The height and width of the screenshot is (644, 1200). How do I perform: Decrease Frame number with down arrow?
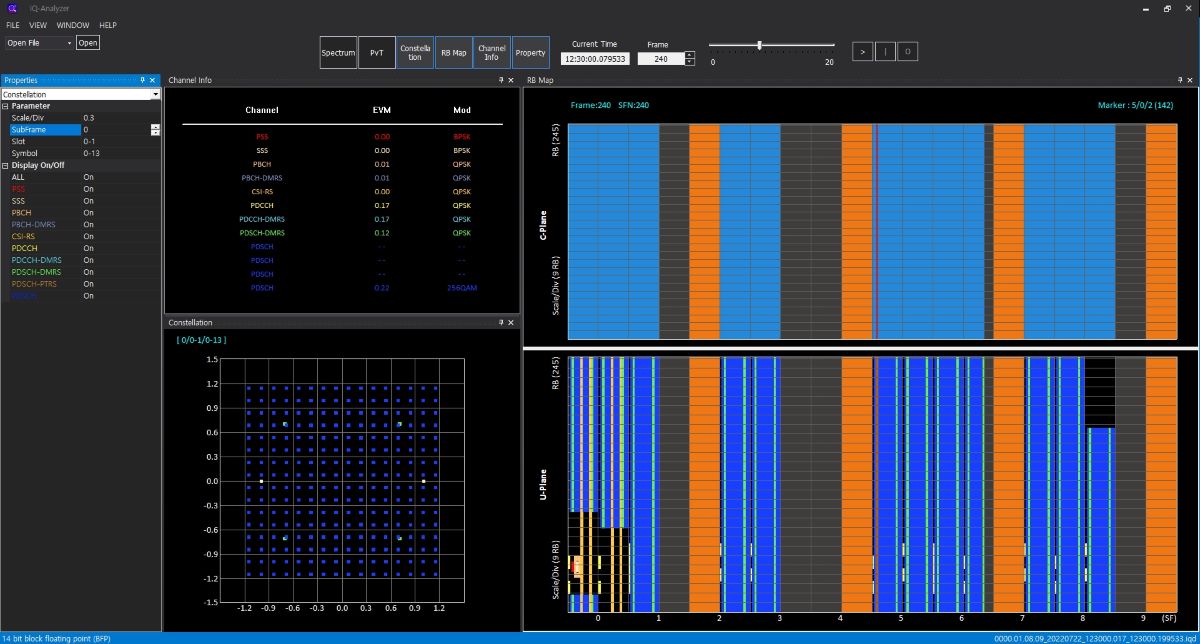689,62
